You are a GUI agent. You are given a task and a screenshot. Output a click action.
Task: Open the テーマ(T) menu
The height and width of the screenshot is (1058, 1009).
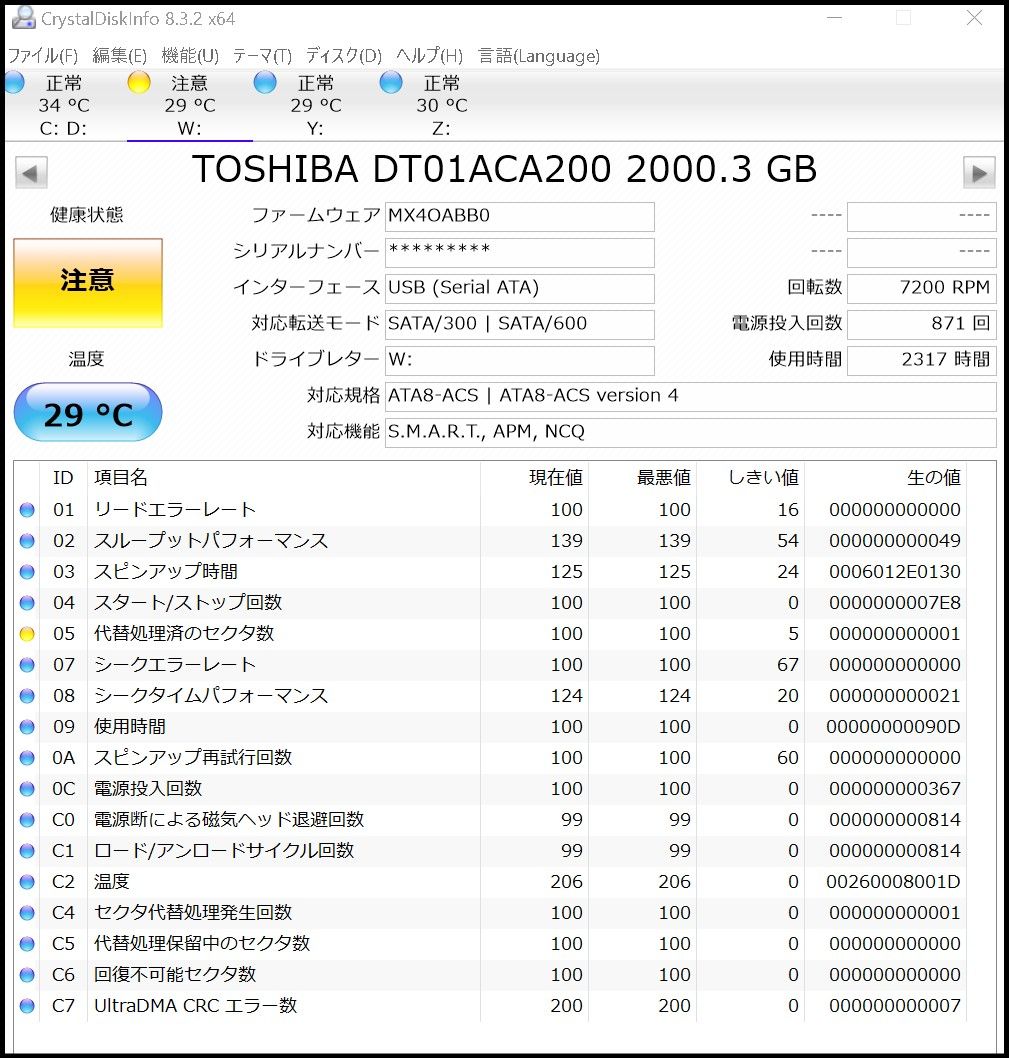262,56
